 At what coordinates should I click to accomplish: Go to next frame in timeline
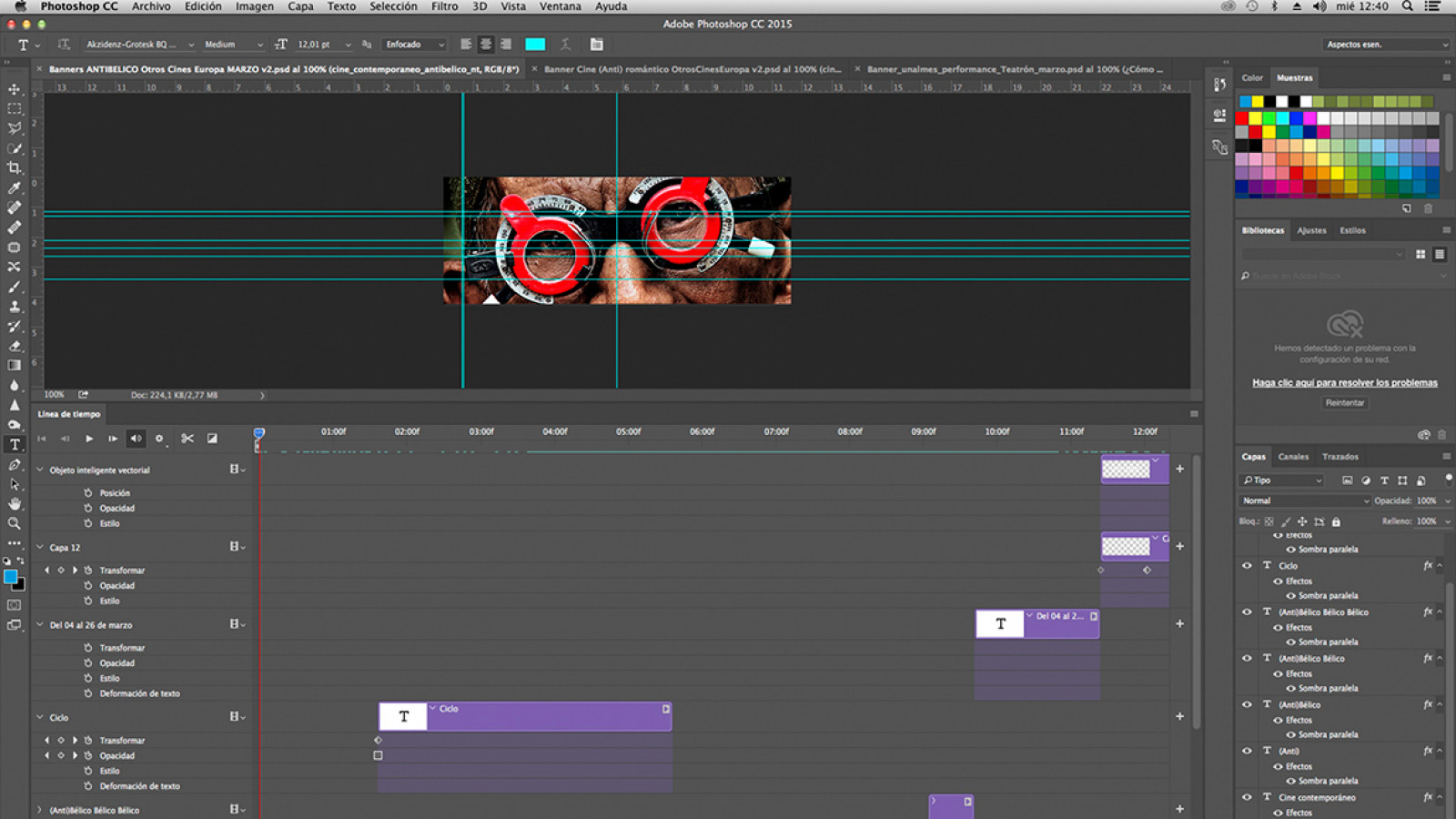click(112, 439)
